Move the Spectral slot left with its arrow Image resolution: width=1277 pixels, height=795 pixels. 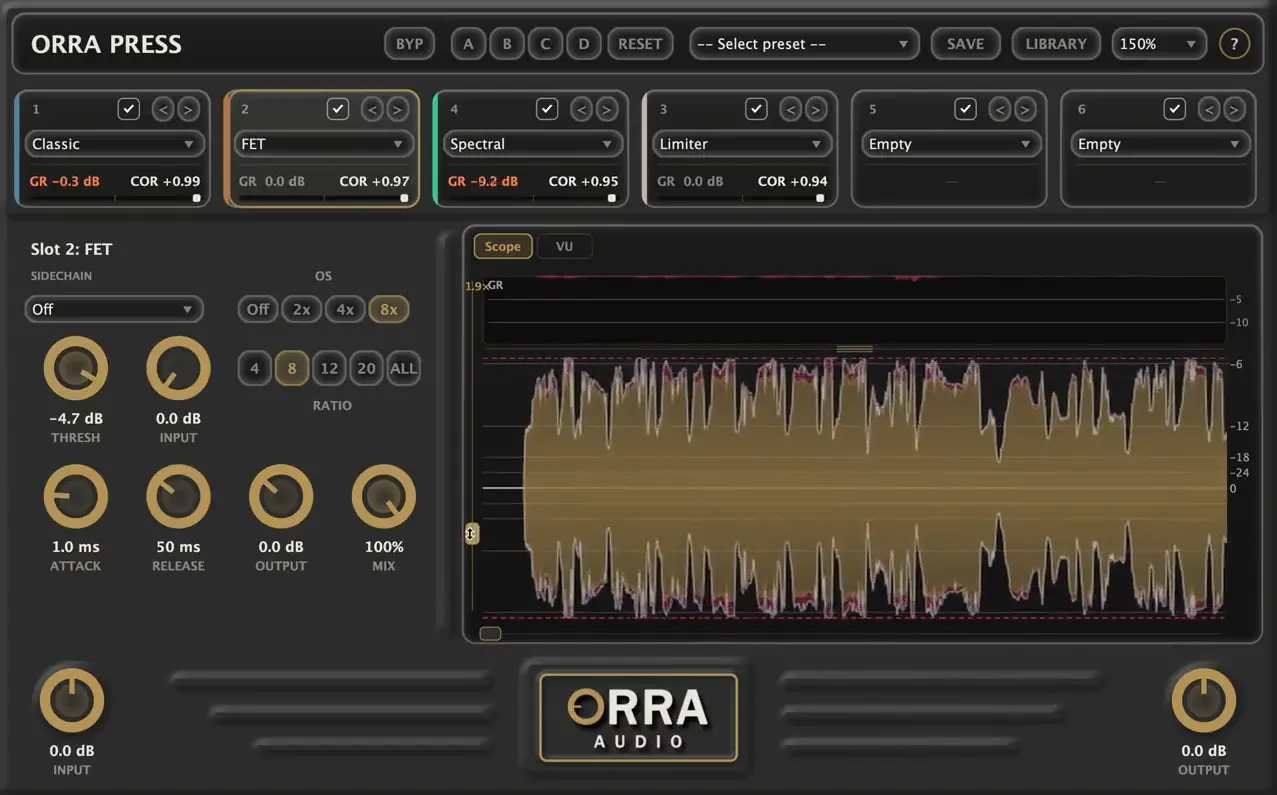tap(581, 109)
